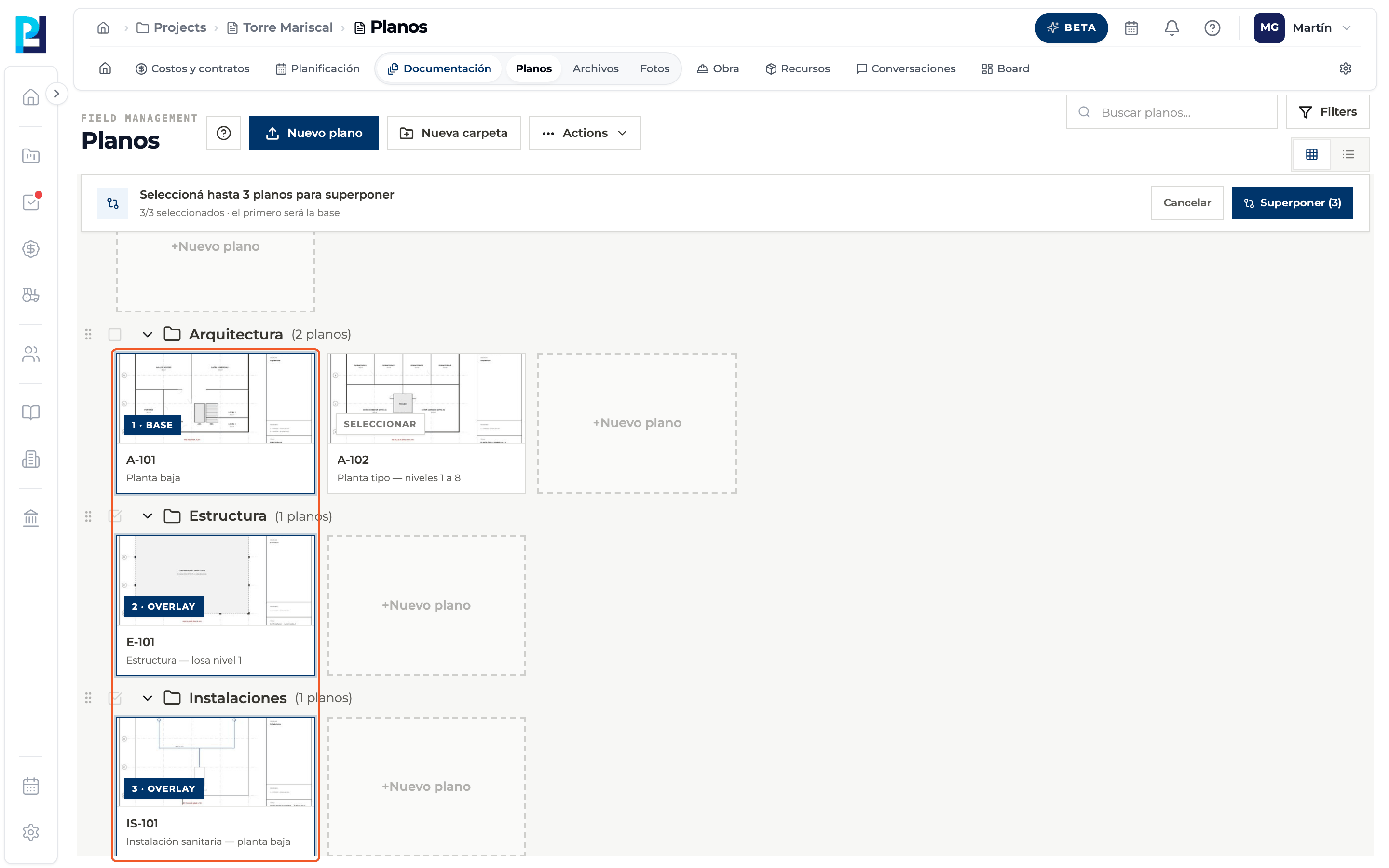Screen dimensions: 1389x868
Task: Open Costos y contratos tab
Action: click(192, 68)
